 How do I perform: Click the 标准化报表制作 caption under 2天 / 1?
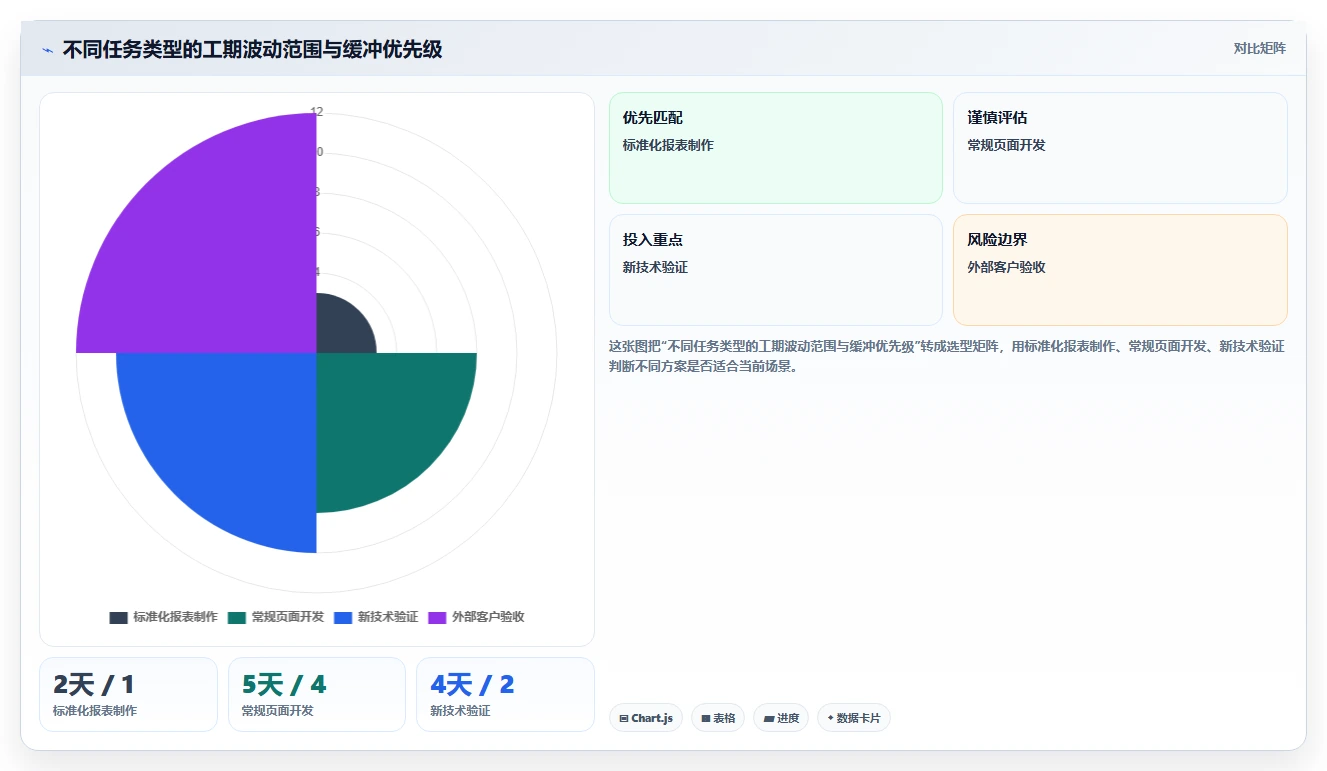(x=95, y=711)
